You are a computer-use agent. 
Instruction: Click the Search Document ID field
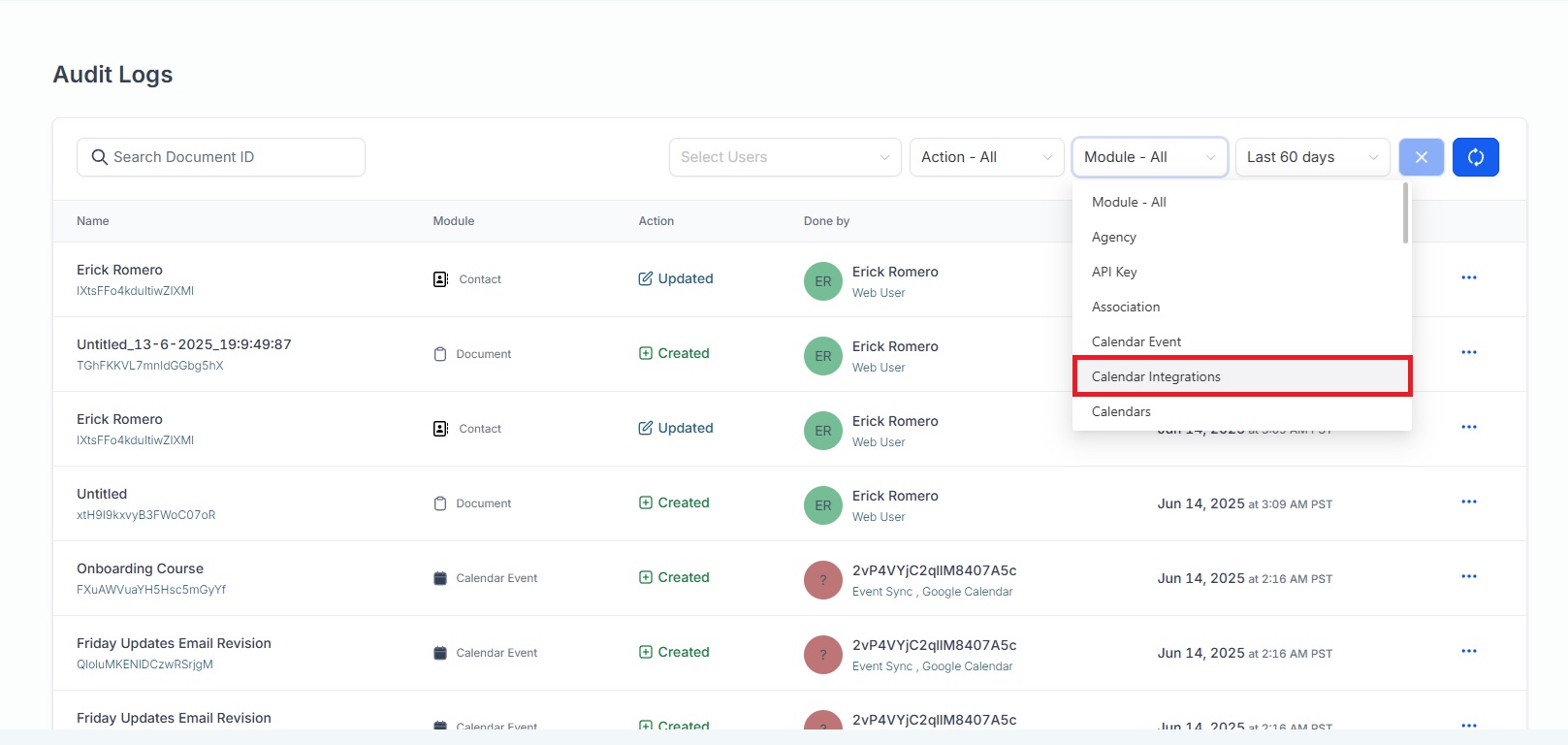233,157
